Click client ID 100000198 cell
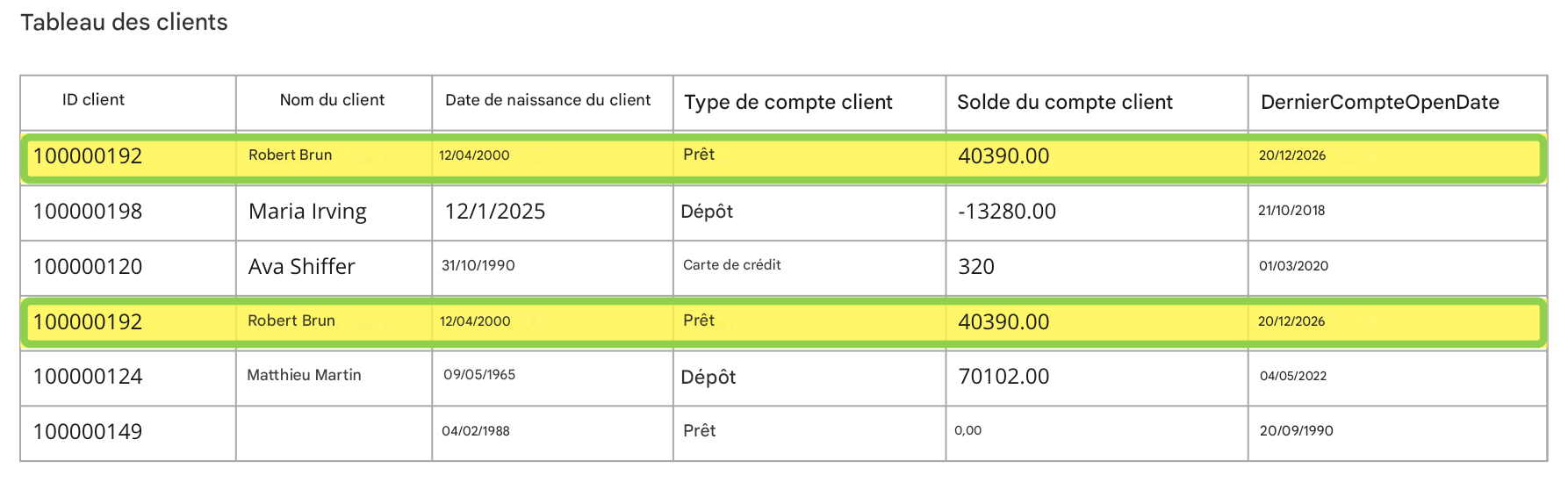Viewport: 1568px width, 497px height. [88, 212]
